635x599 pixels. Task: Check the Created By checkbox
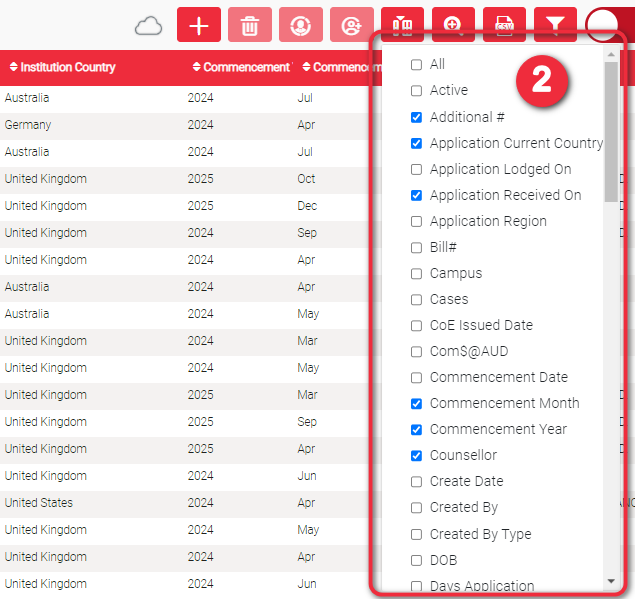pos(416,508)
